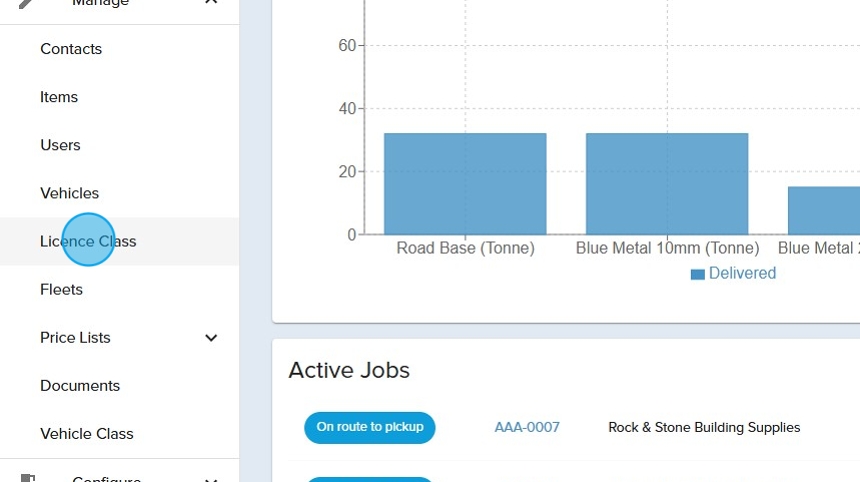Screen dimensions: 860x482
Task: Open the Vehicles menu entry
Action: click(69, 193)
